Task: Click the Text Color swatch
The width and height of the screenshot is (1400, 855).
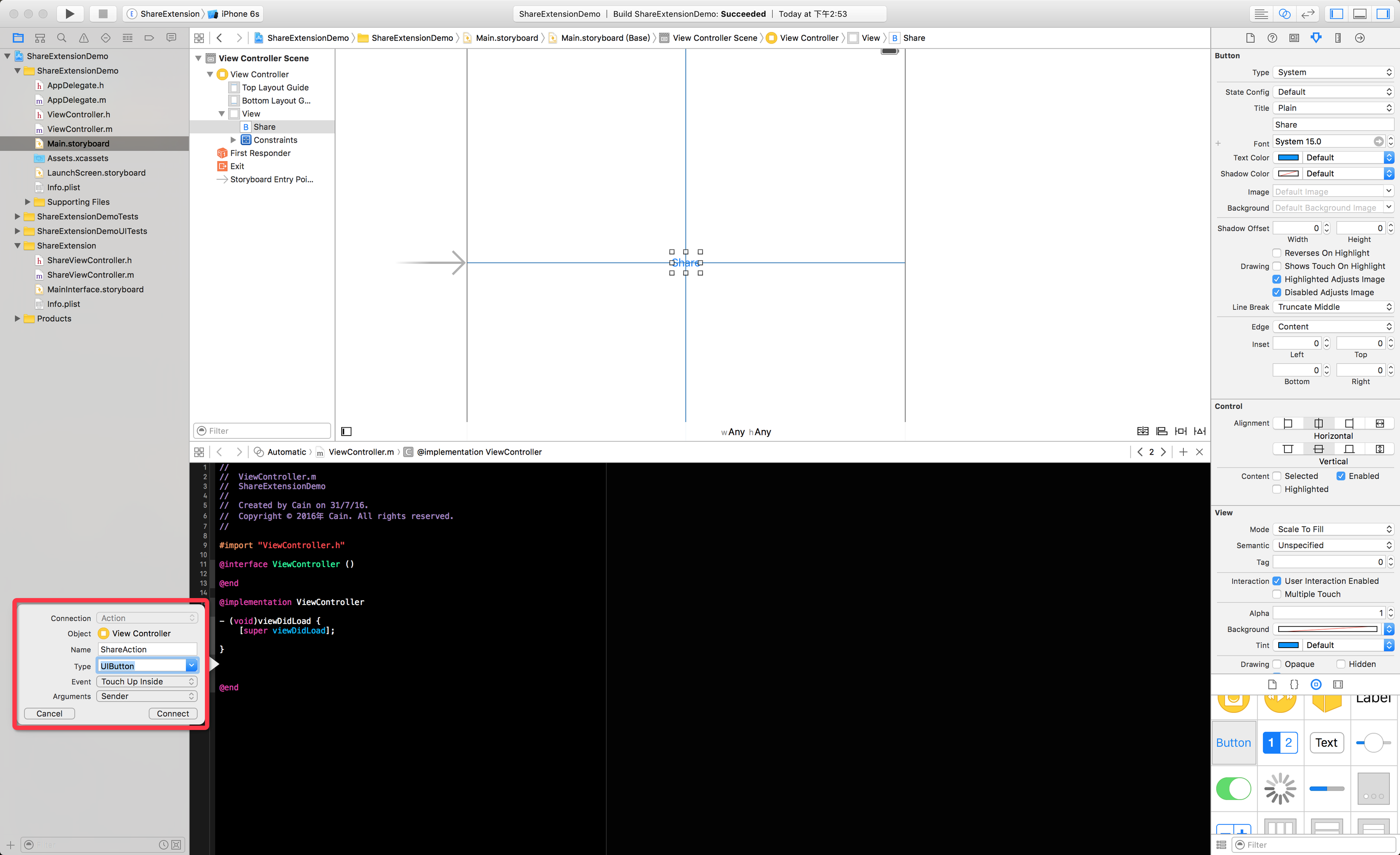Action: 1288,157
